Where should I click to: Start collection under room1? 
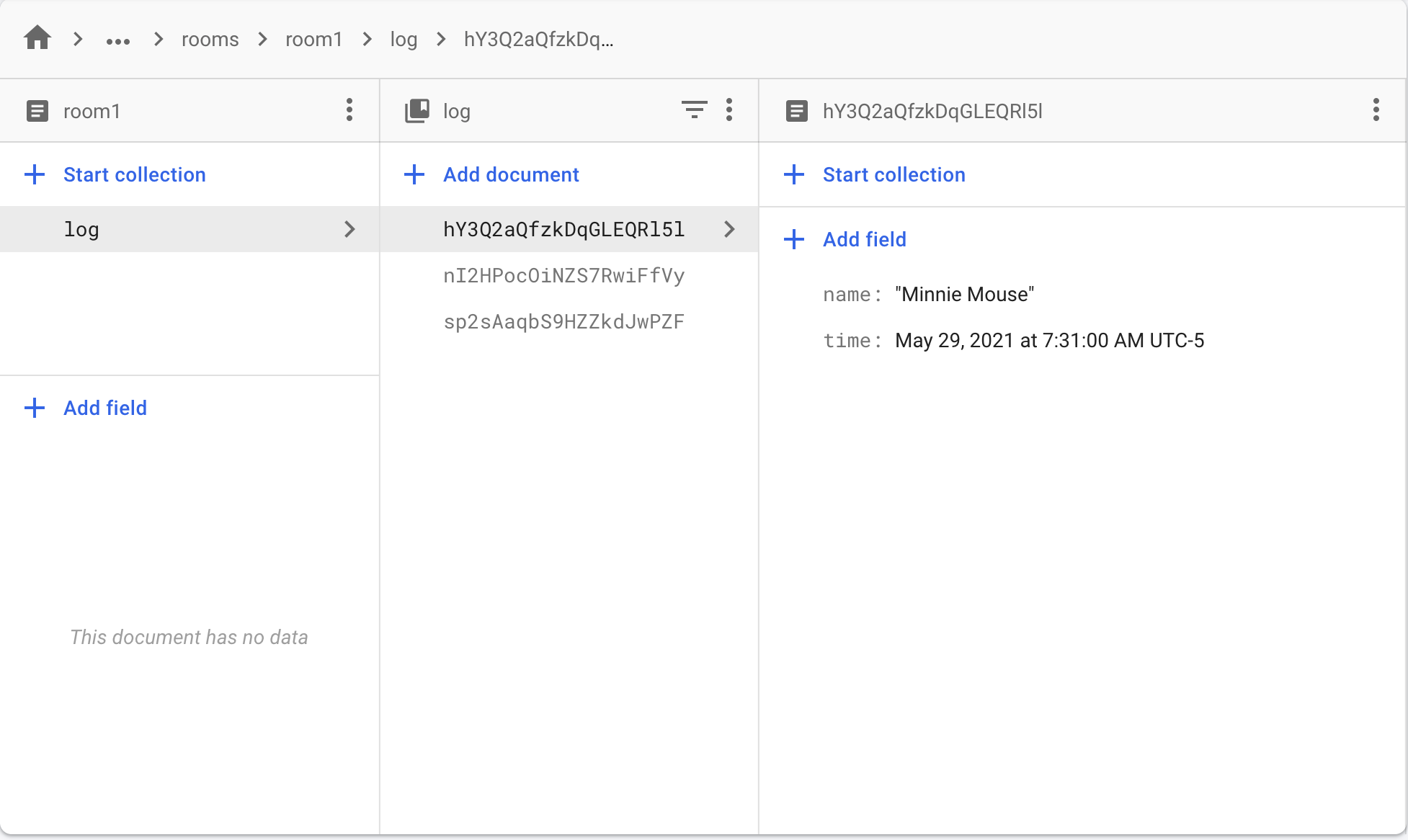(x=134, y=174)
